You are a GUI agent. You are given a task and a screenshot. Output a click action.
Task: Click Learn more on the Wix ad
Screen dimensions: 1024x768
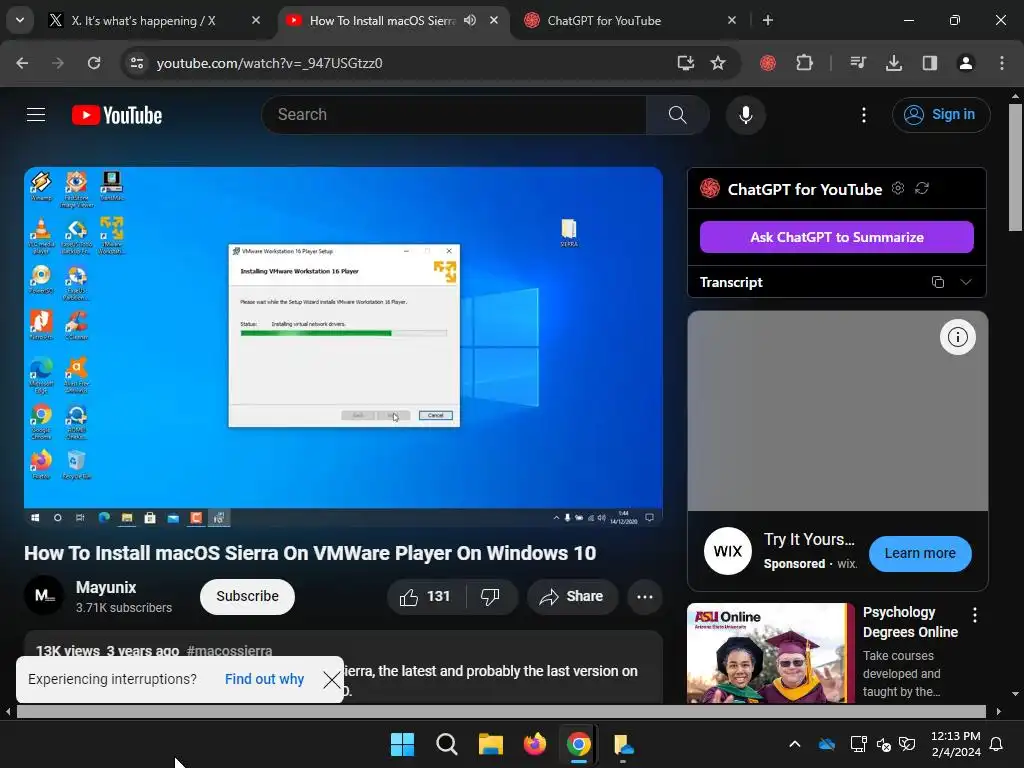pos(920,553)
